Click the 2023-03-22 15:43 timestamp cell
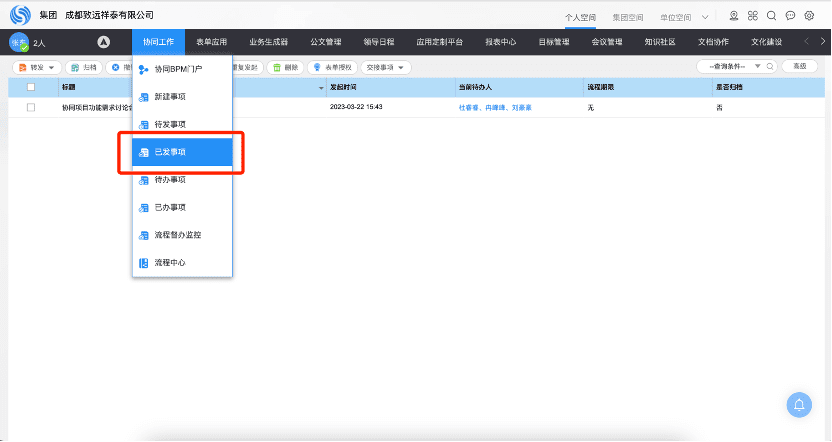Viewport: 832px width, 442px height. pyautogui.click(x=356, y=107)
